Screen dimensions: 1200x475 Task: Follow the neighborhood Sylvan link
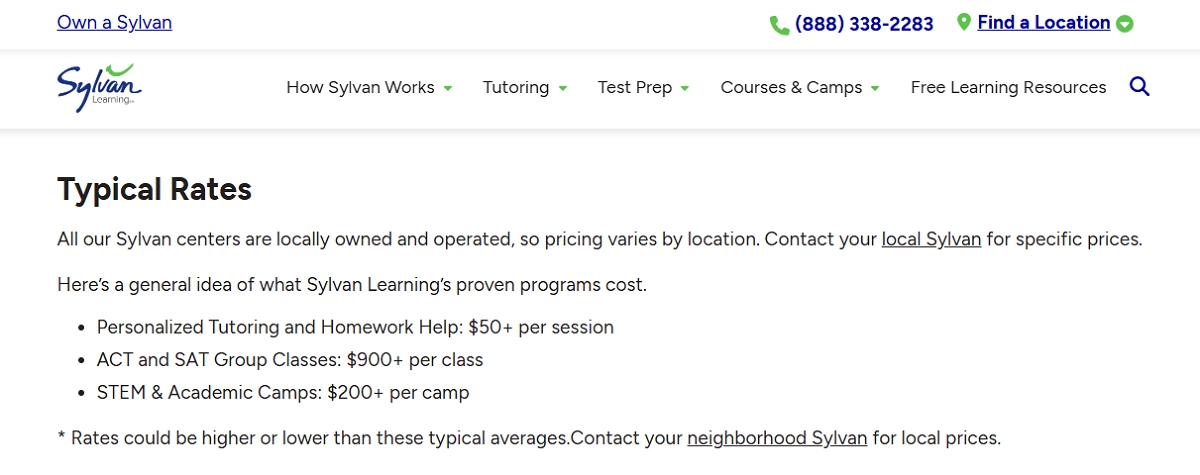[777, 438]
